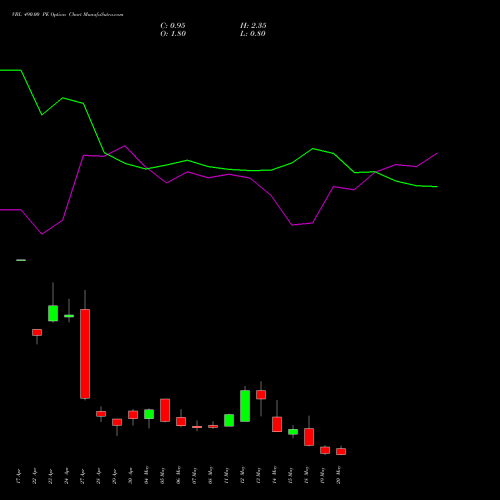This screenshot has height=500, width=500.
Task: Click the "20 May" date axis label
Action: click(x=339, y=475)
